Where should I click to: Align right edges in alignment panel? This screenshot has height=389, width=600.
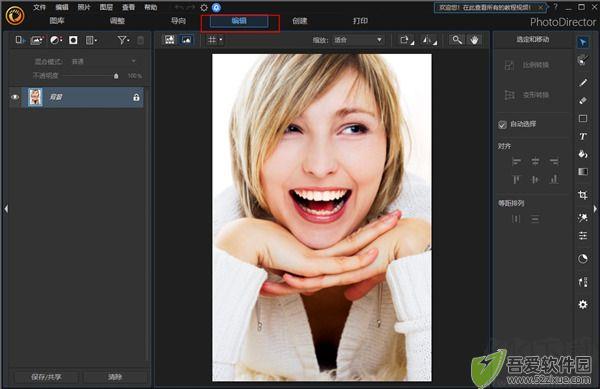(x=554, y=161)
